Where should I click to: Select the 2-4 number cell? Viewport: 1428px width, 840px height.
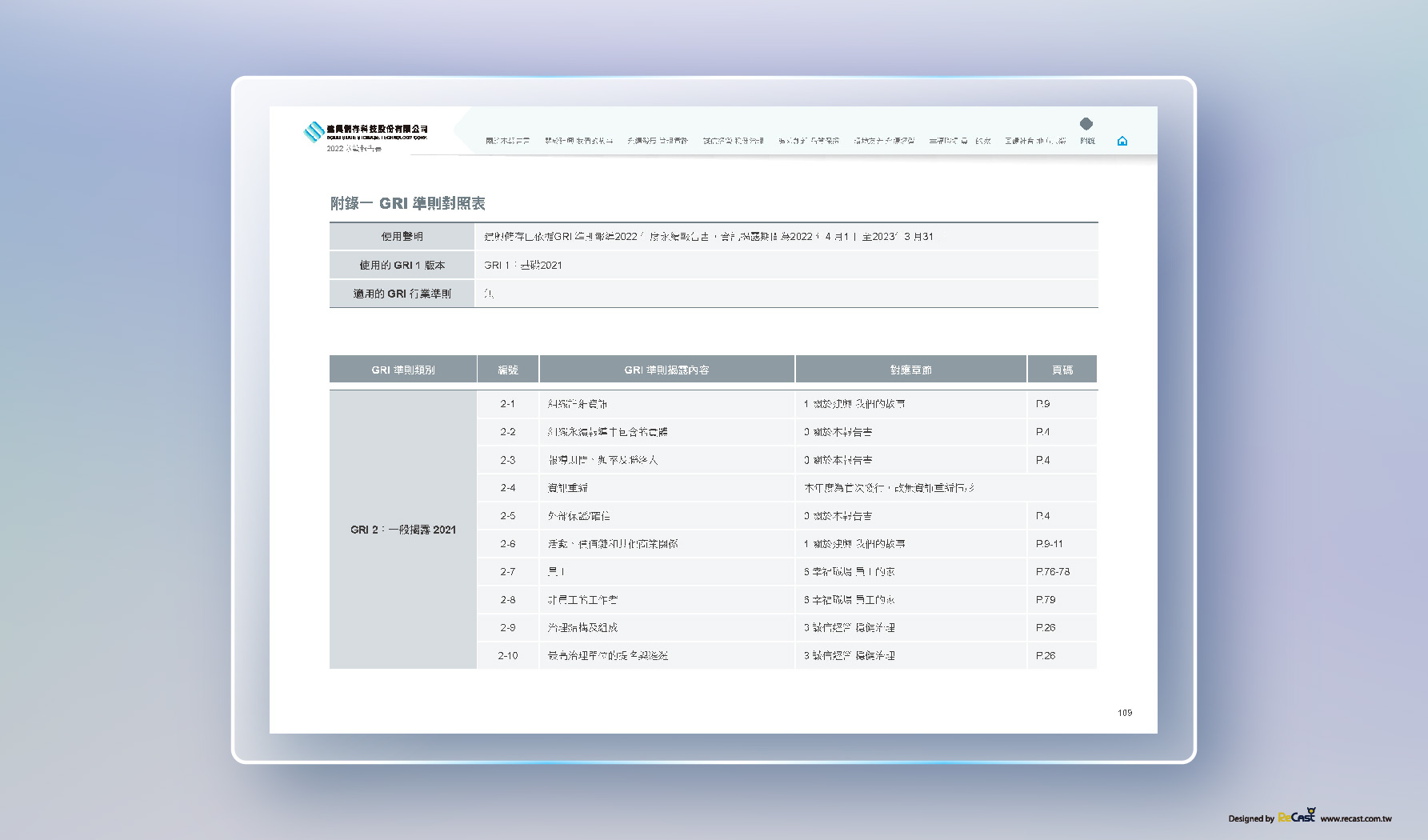point(508,488)
